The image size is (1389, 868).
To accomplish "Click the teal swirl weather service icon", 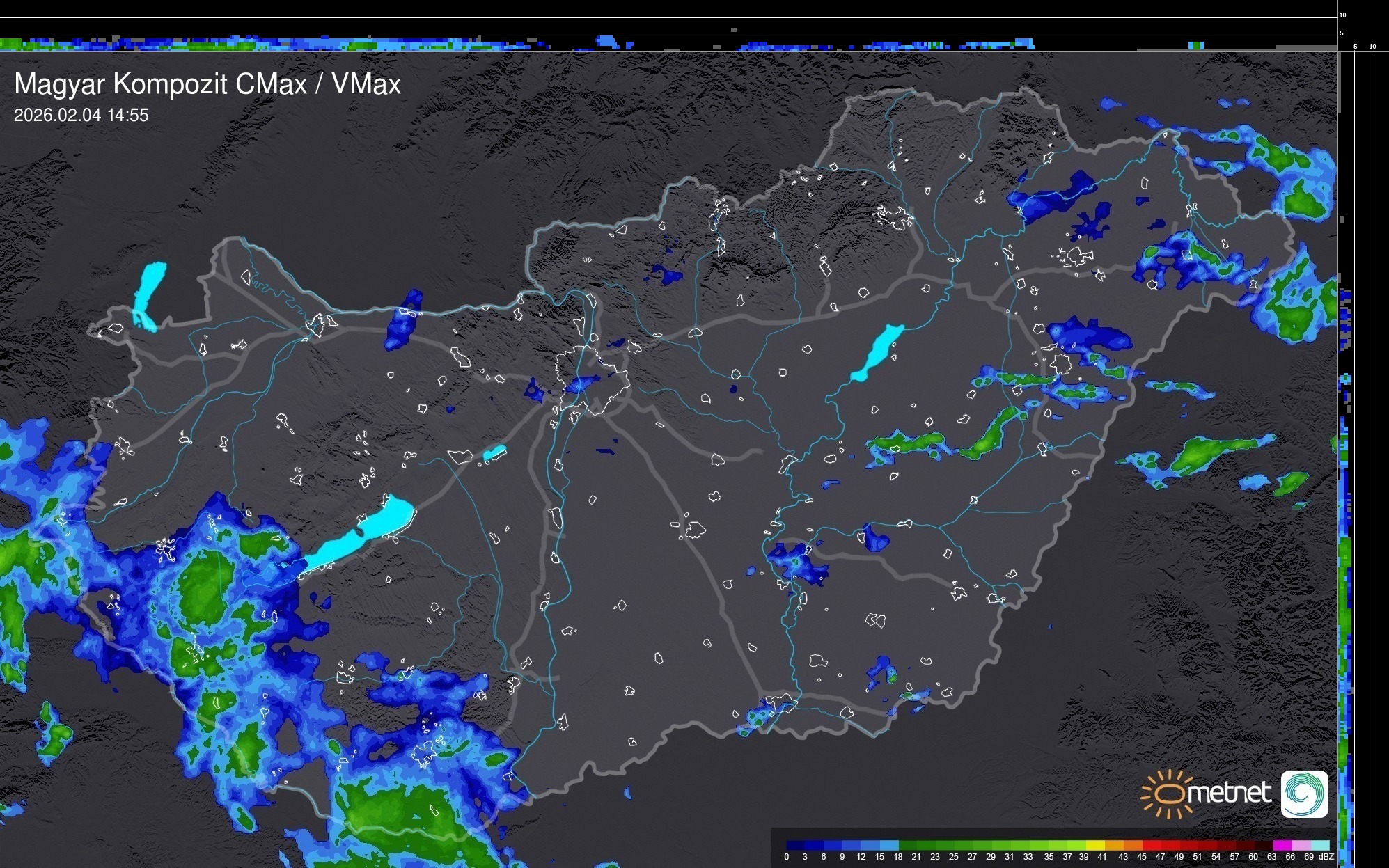I will pos(1304,794).
